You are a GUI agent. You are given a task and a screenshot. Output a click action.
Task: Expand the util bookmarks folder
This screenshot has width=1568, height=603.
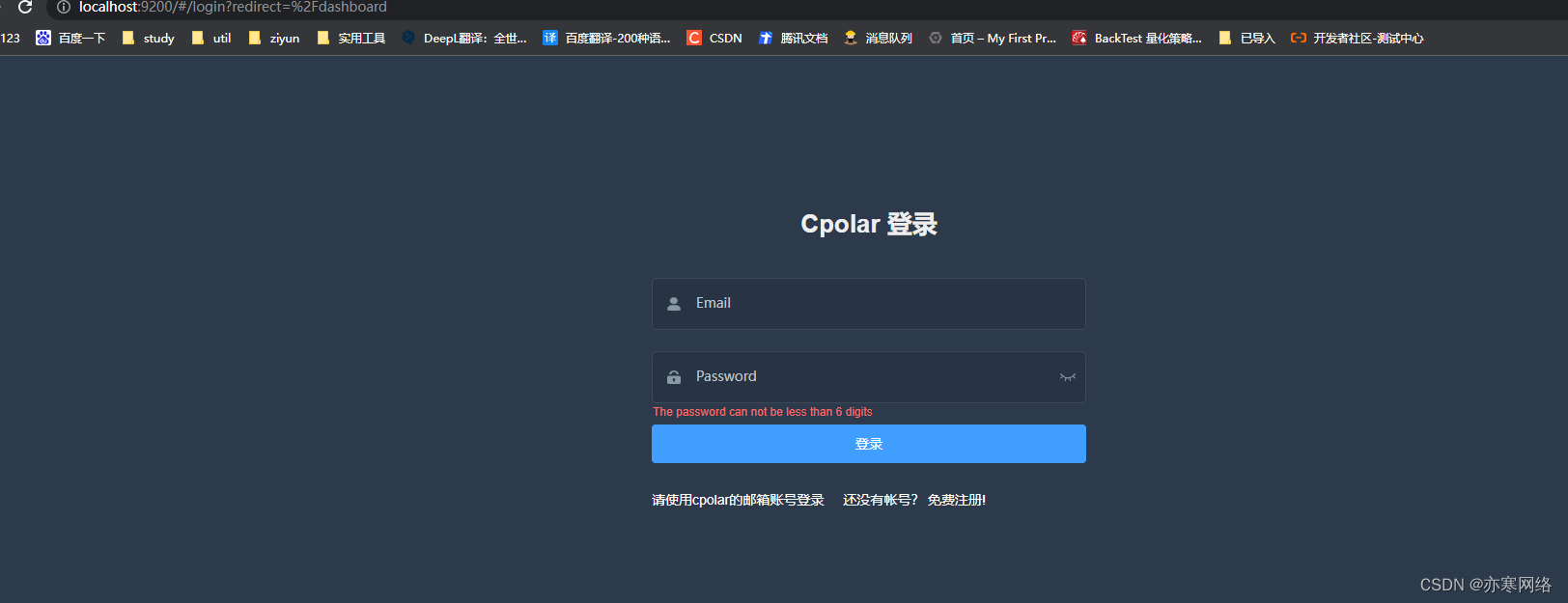coord(211,38)
